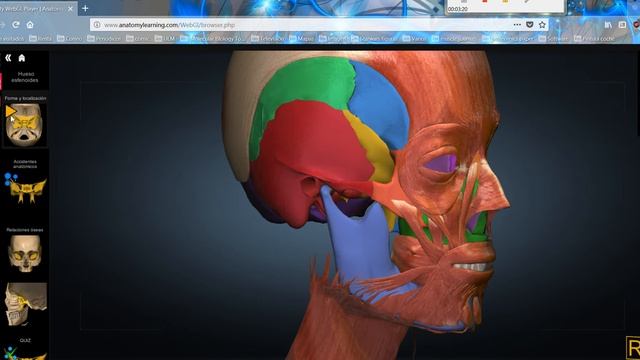This screenshot has width=640, height=360.
Task: Go to the app home icon in the sidebar
Action: [22, 58]
